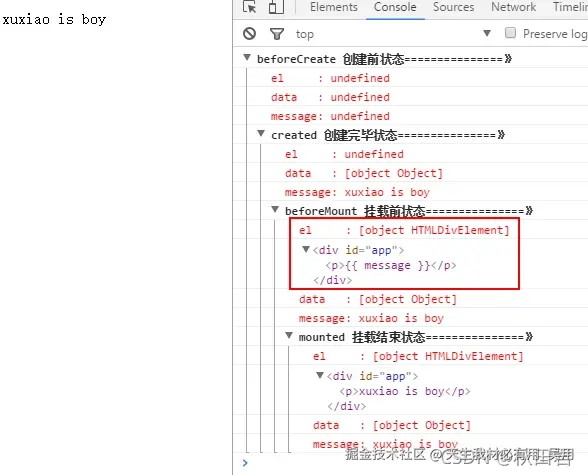Click the HTMLDivElement line under beforeMount
Image resolution: width=588 pixels, height=475 pixels.
(x=404, y=230)
